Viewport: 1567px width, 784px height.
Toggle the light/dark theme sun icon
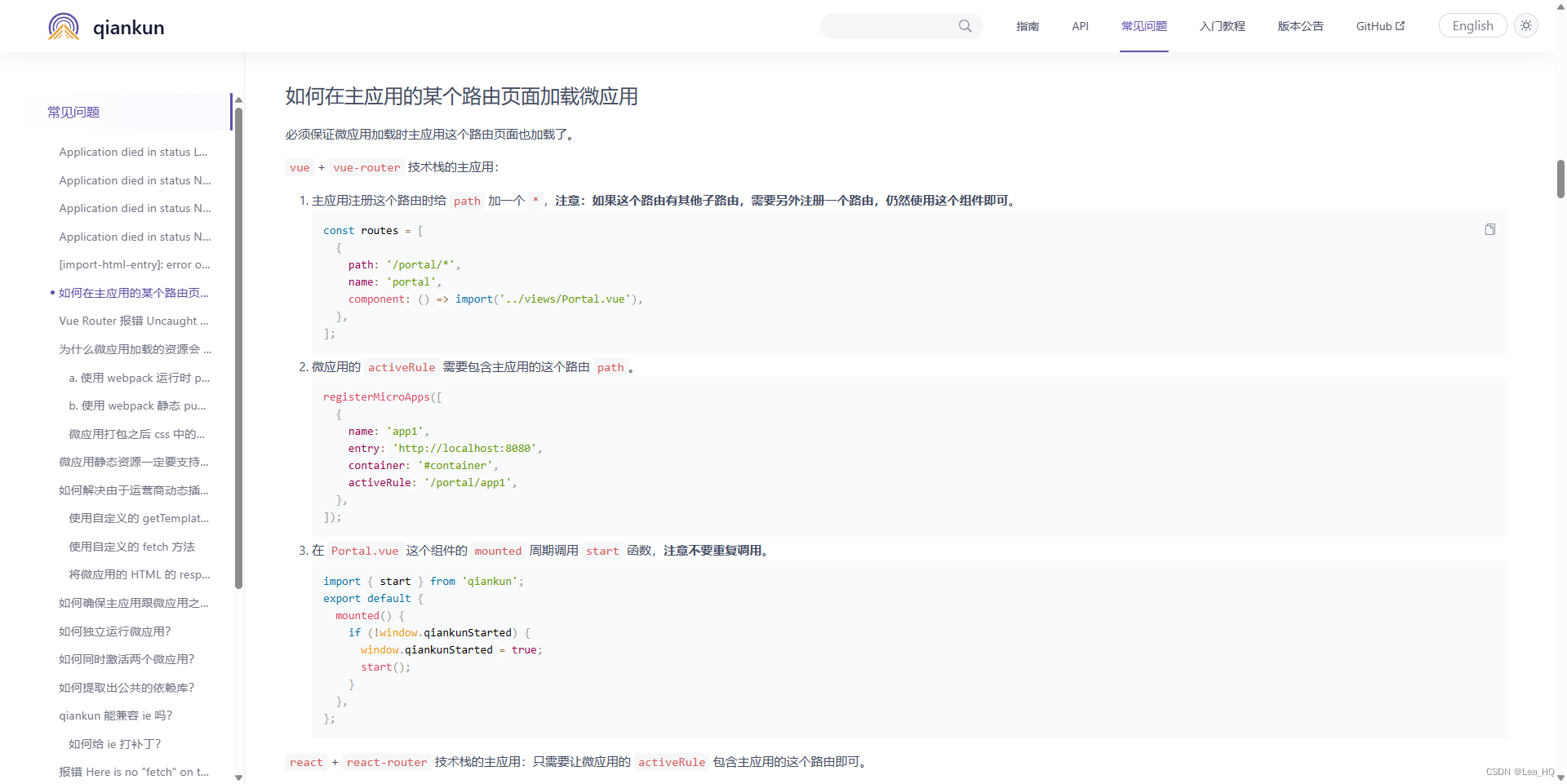coord(1526,25)
